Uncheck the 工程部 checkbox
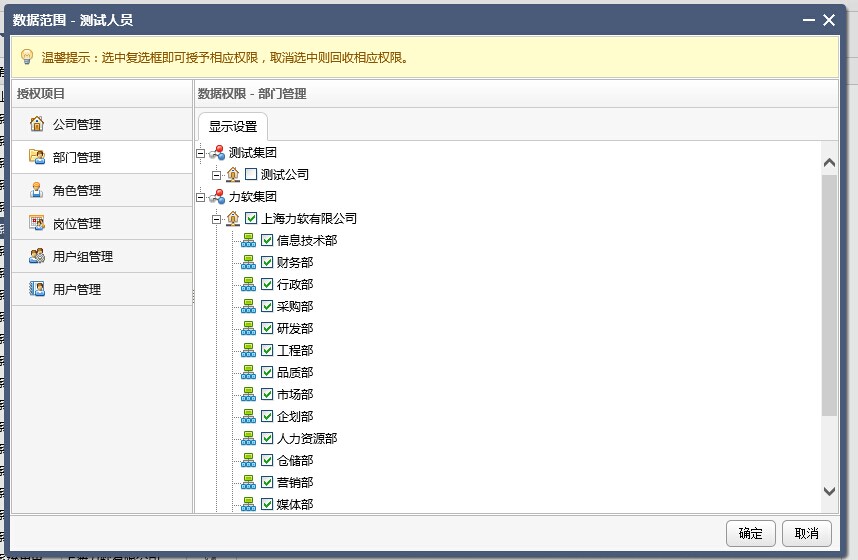Screen dimensions: 858x560 coord(267,350)
